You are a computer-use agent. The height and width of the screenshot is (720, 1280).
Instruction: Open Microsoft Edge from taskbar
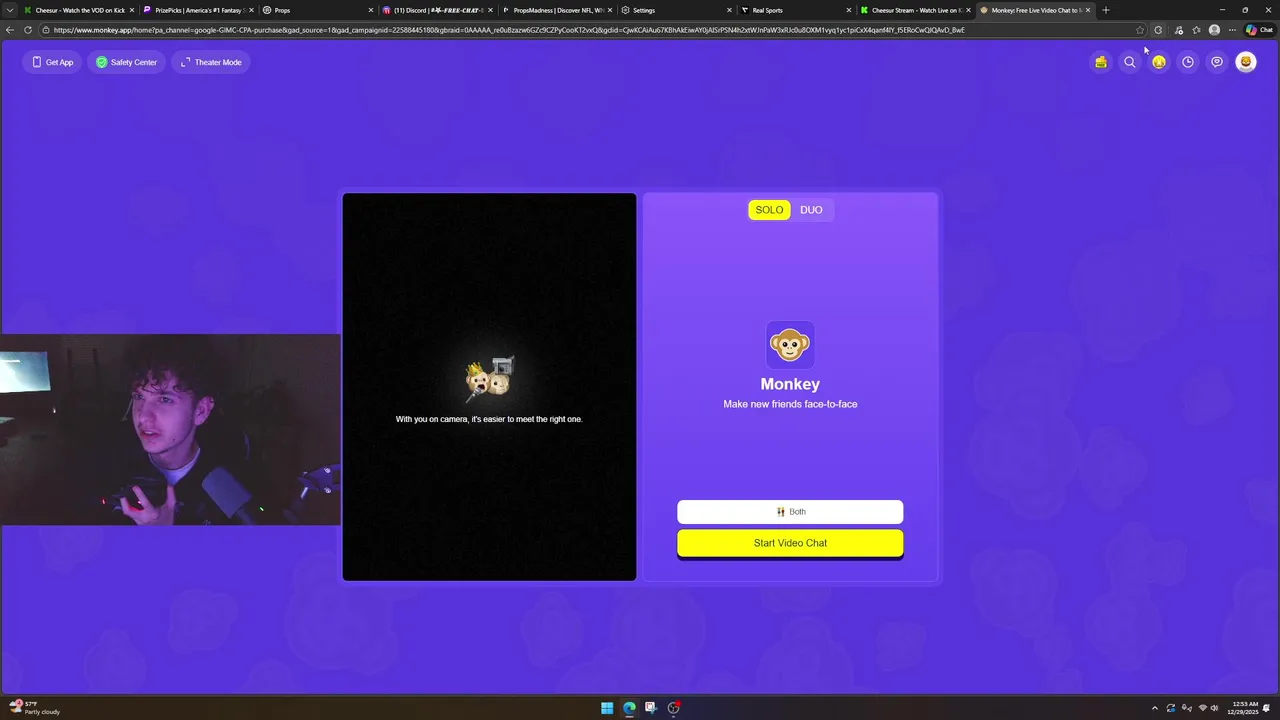(629, 708)
